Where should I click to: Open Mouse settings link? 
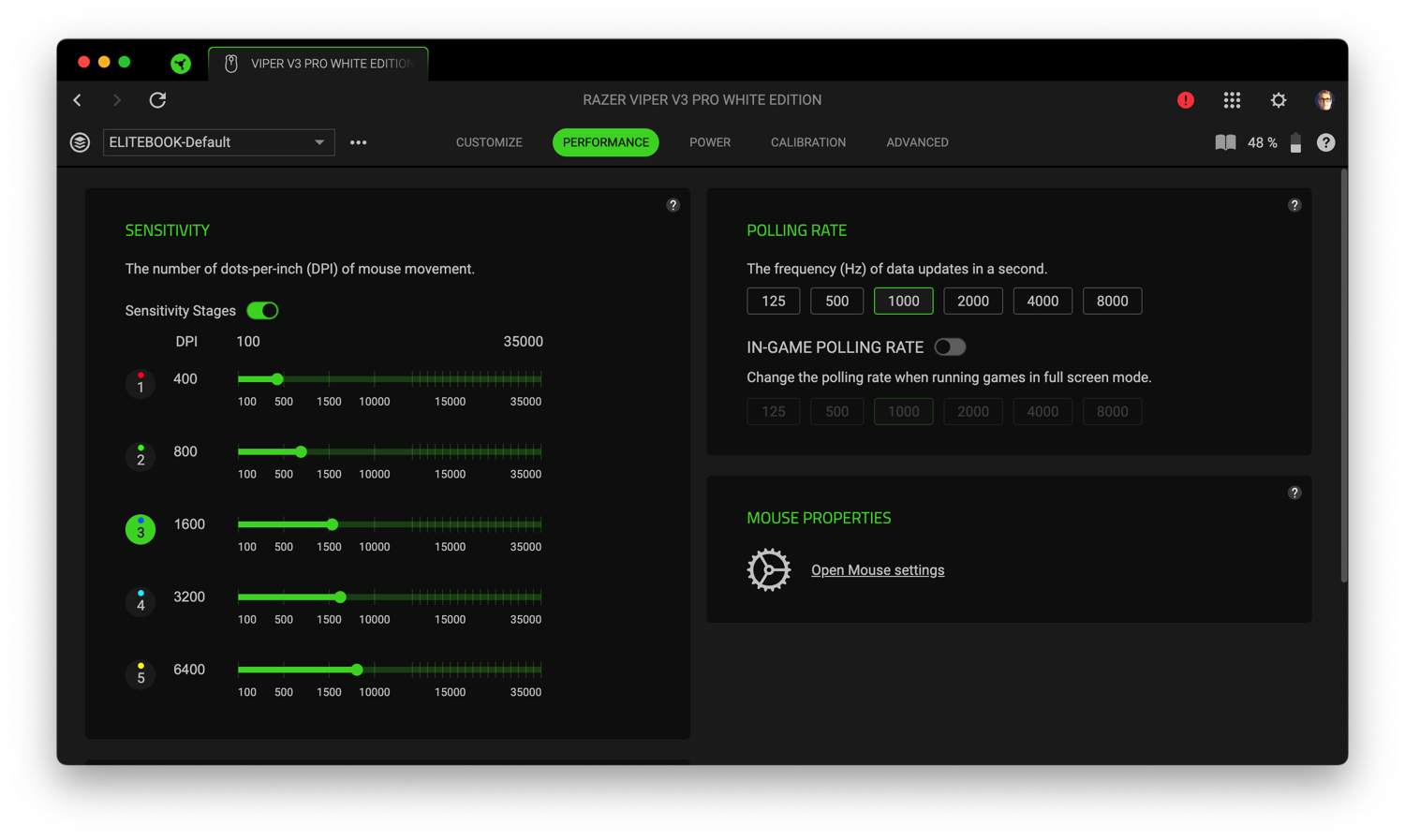tap(878, 569)
